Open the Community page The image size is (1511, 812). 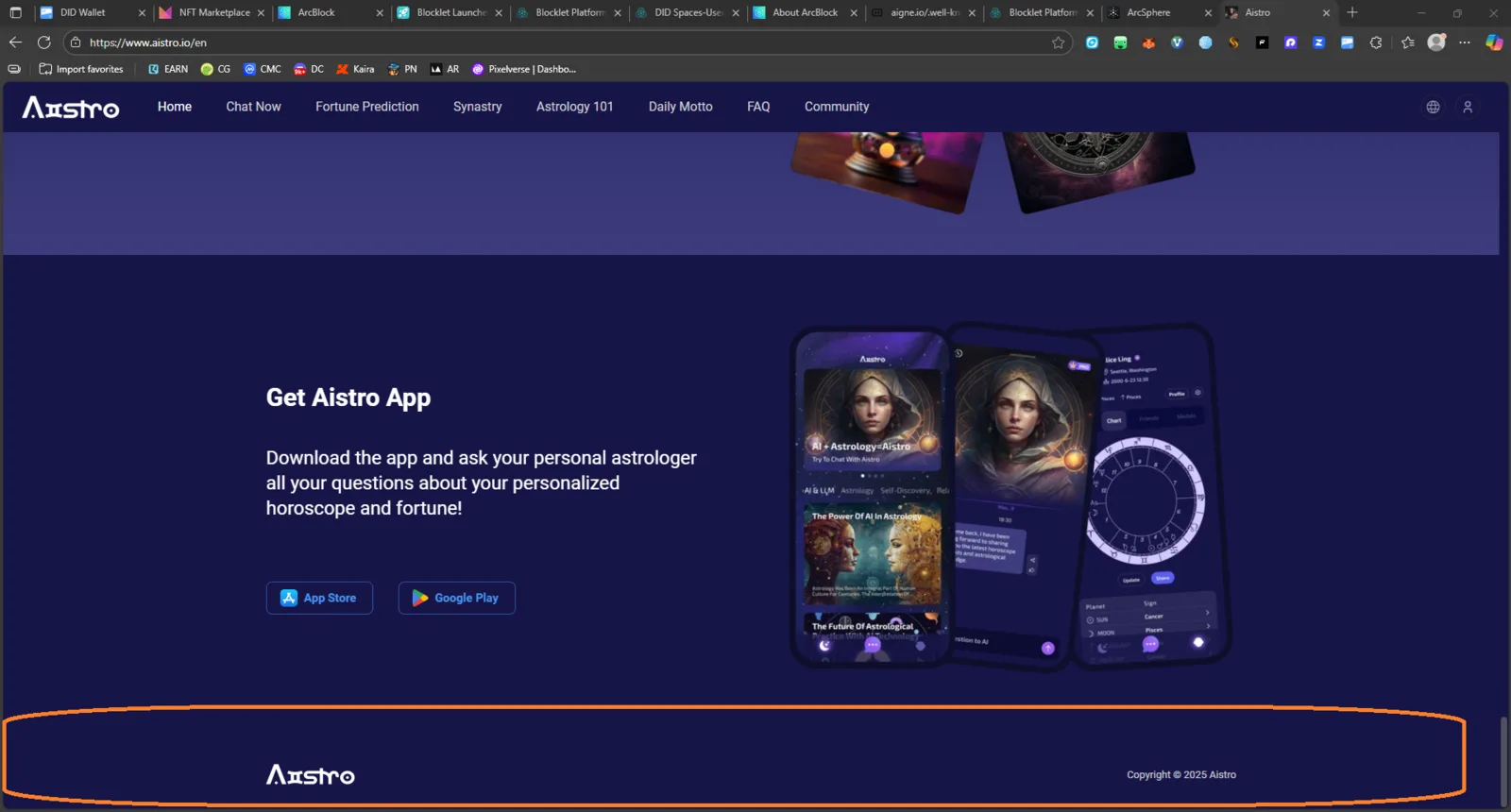[837, 107]
